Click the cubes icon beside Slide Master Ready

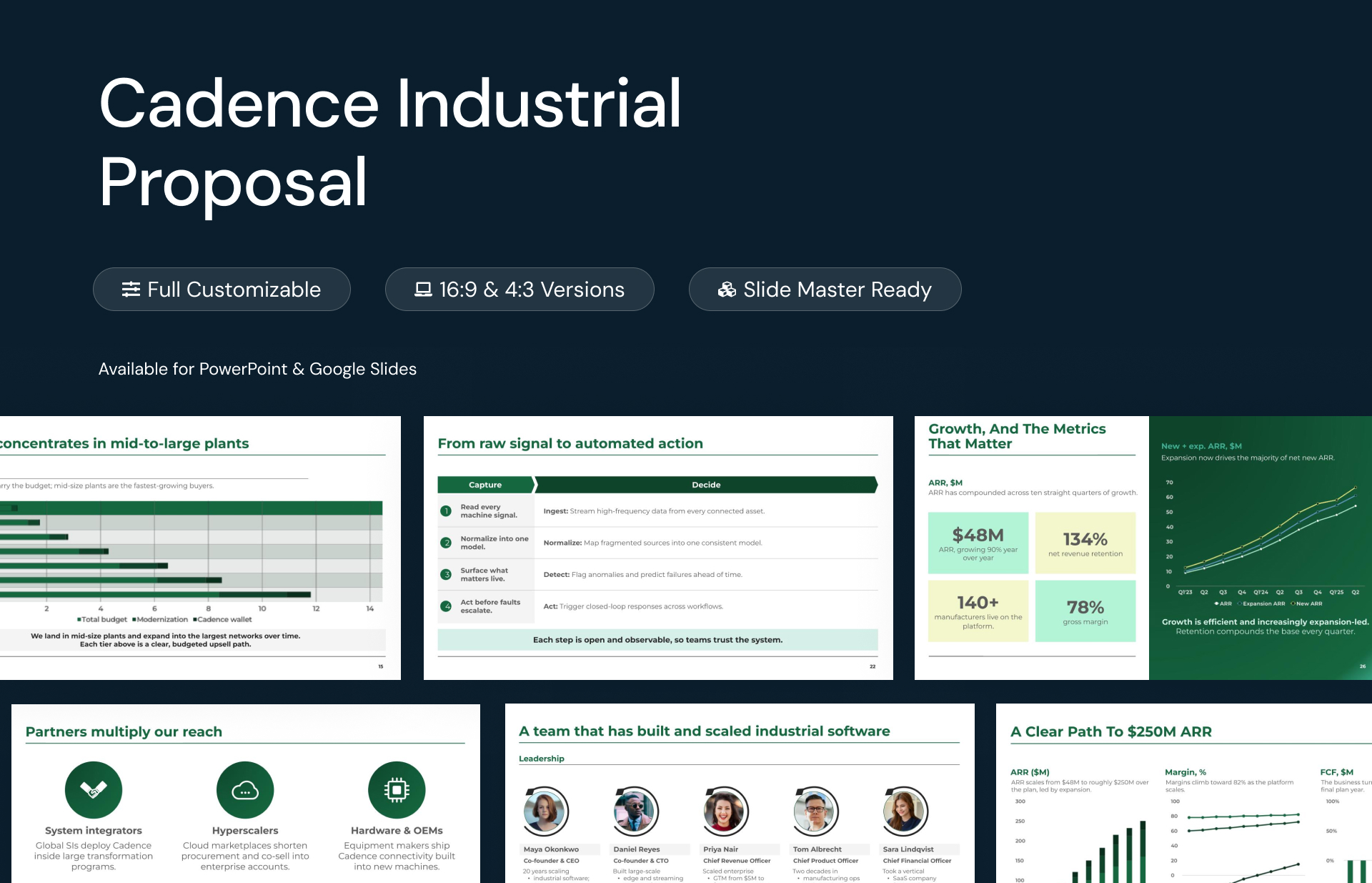[x=727, y=289]
